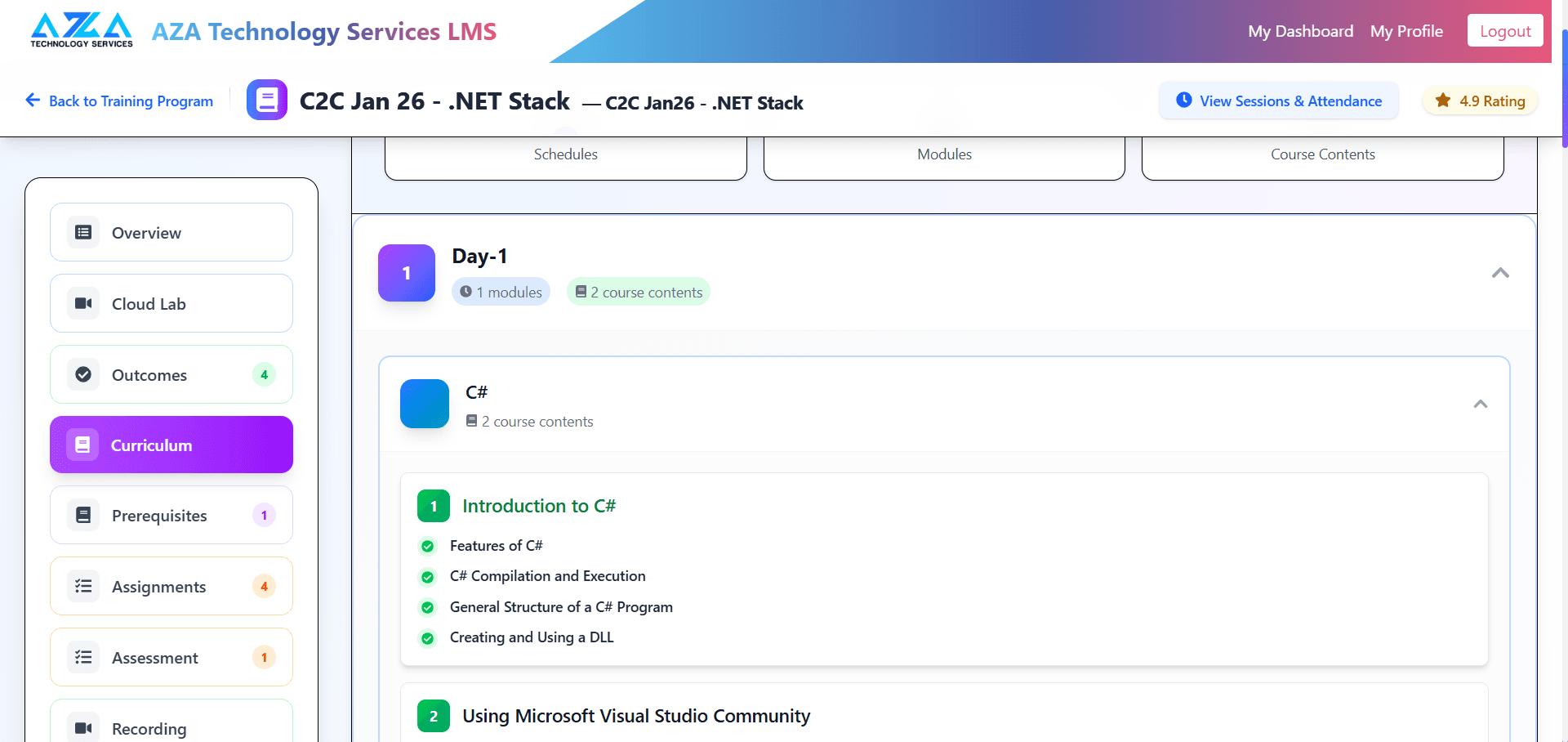The width and height of the screenshot is (1568, 742).
Task: Click the 4.9 Rating badge
Action: click(1480, 101)
